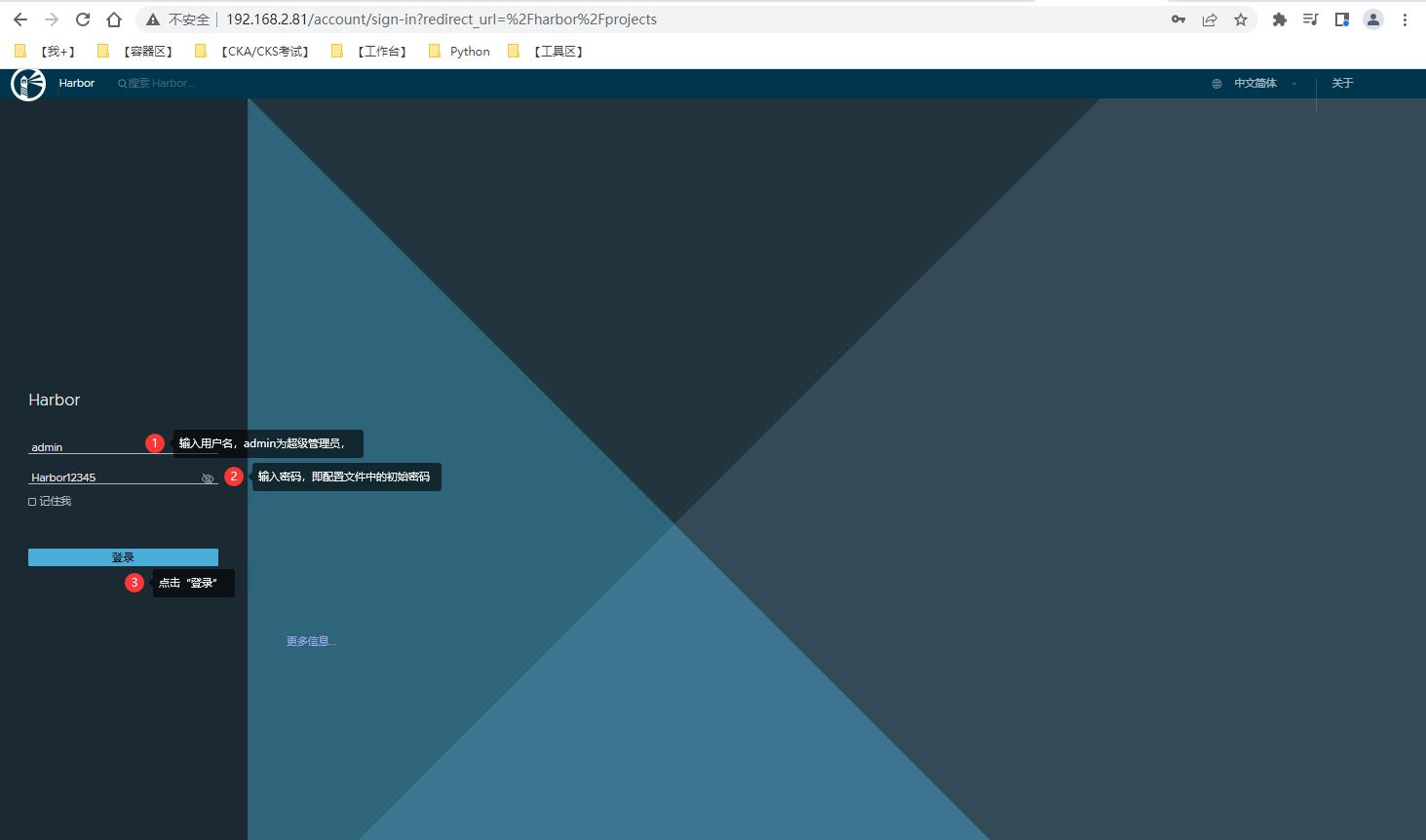The height and width of the screenshot is (840, 1426).
Task: Open the Chrome three-dot menu
Action: pyautogui.click(x=1405, y=19)
